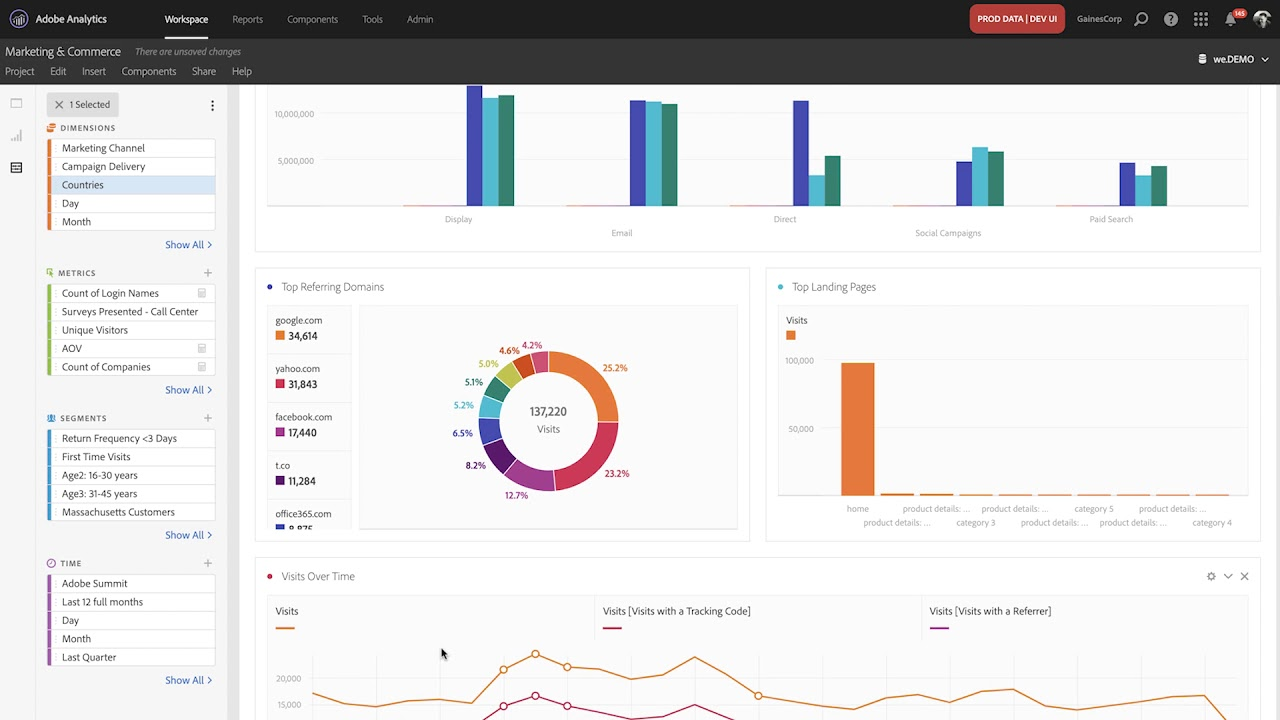
Task: Open the help question mark icon
Action: tap(1171, 19)
